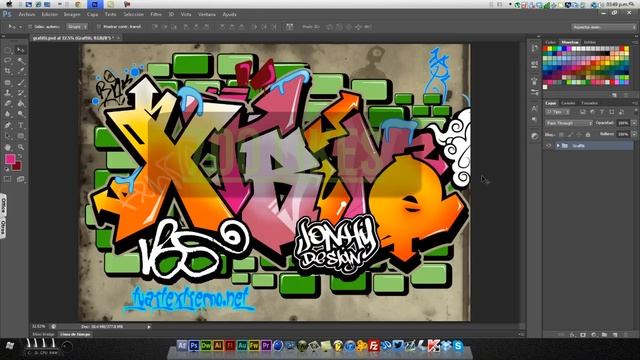This screenshot has height=360, width=640.
Task: Toggle Quick Mask mode icon
Action: pos(8,179)
